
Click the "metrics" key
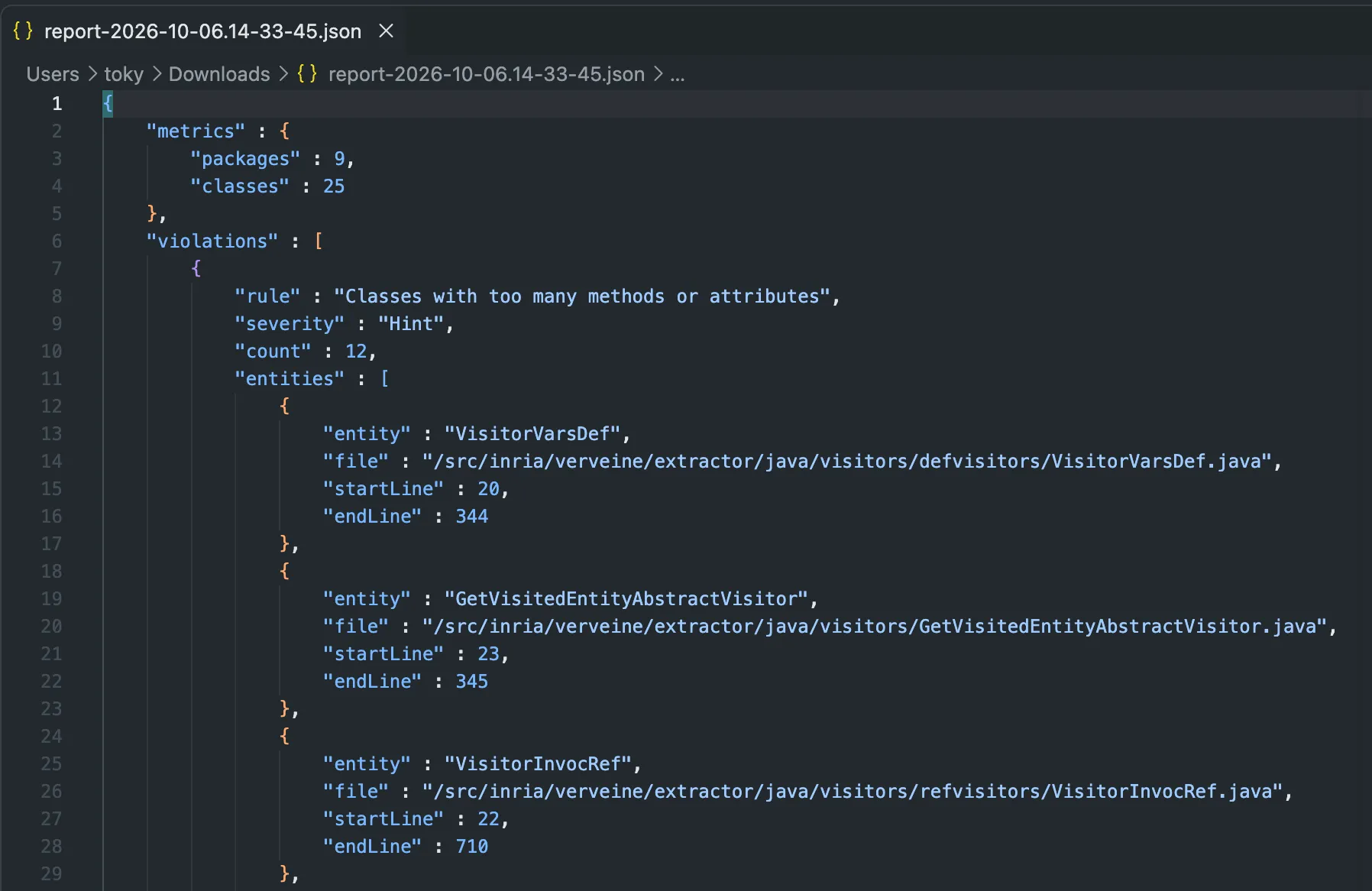click(196, 131)
